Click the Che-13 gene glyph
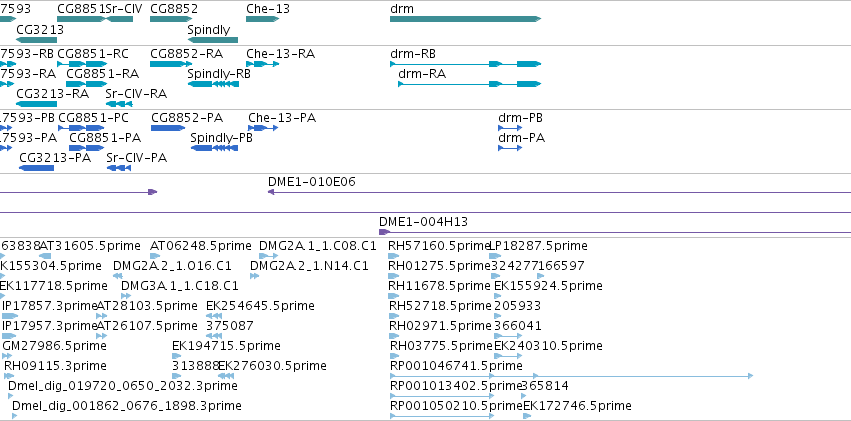The width and height of the screenshot is (851, 421). pos(262,20)
